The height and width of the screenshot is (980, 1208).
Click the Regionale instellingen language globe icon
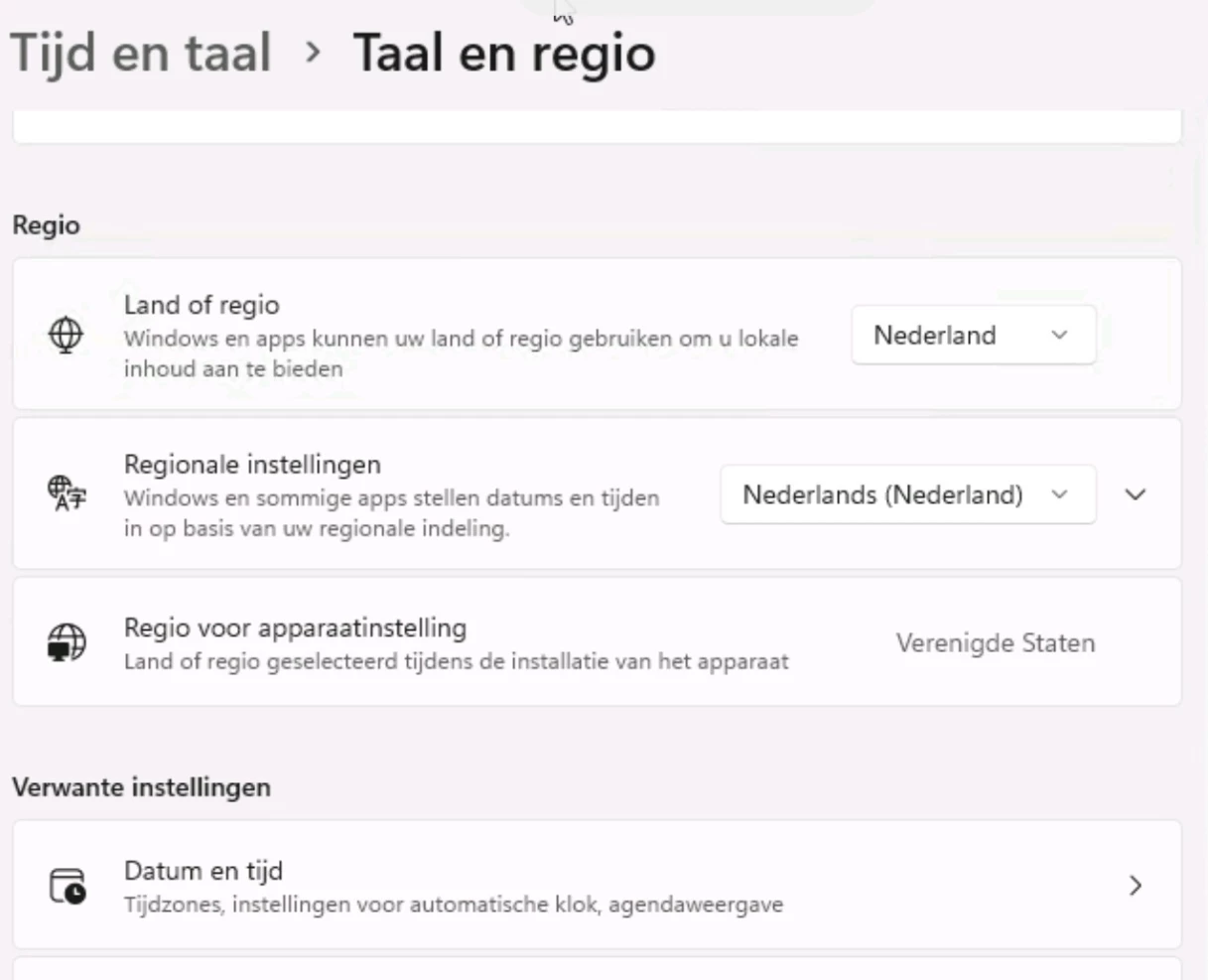pos(67,493)
